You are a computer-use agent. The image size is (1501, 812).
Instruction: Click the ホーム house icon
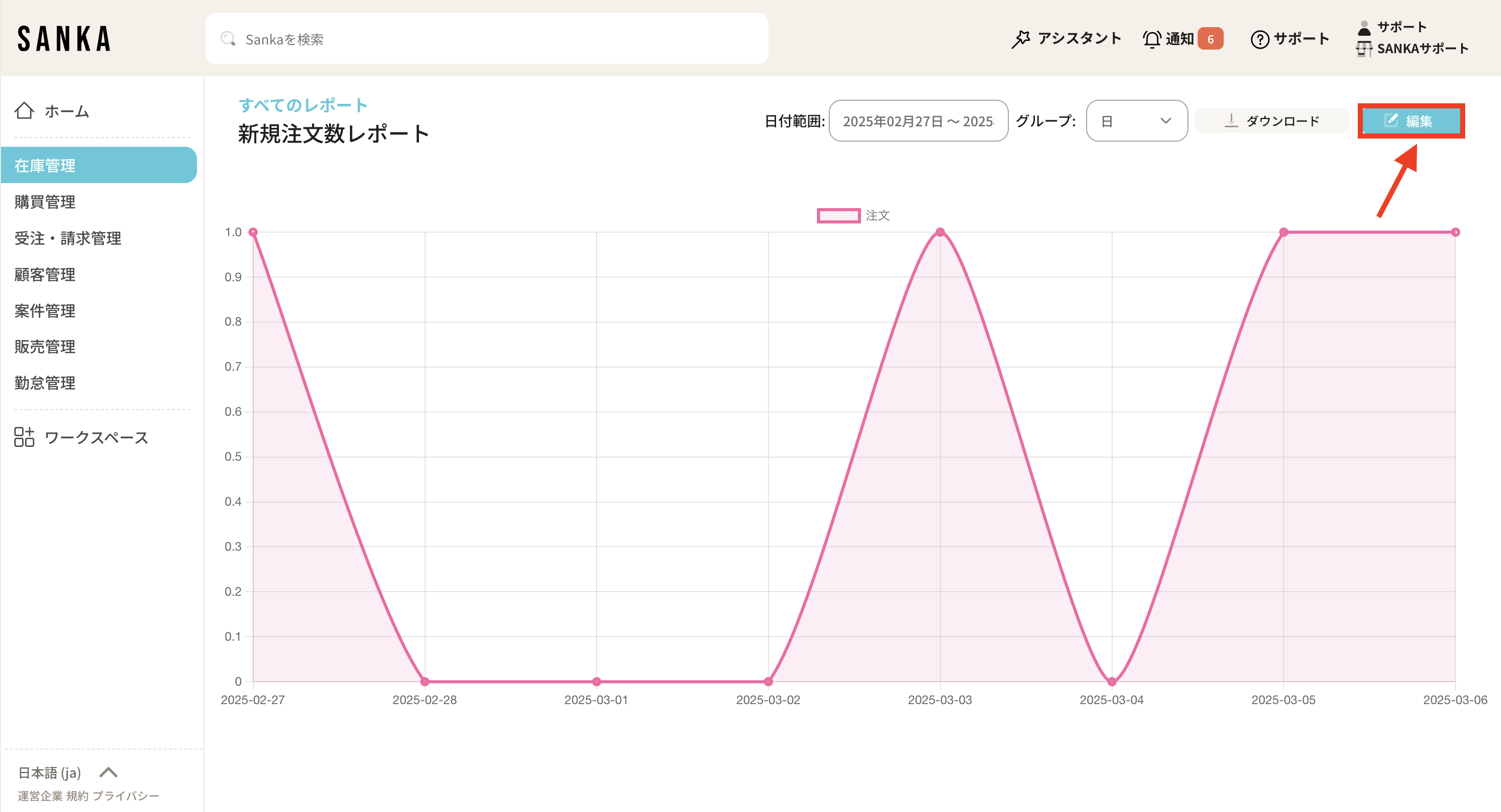coord(25,110)
